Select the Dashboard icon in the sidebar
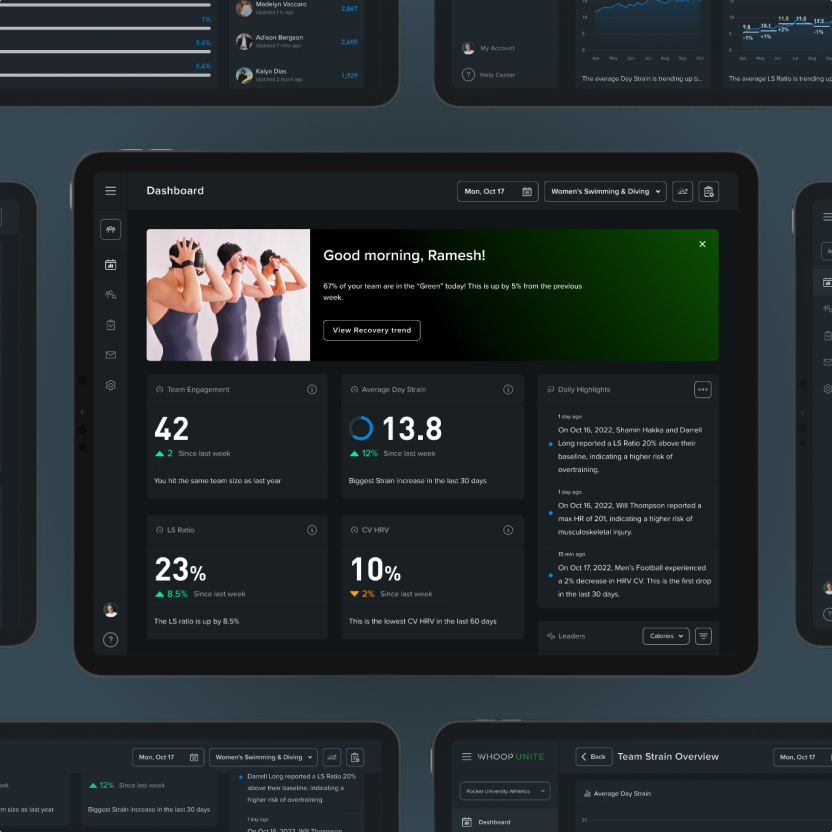This screenshot has height=832, width=832. tap(110, 229)
